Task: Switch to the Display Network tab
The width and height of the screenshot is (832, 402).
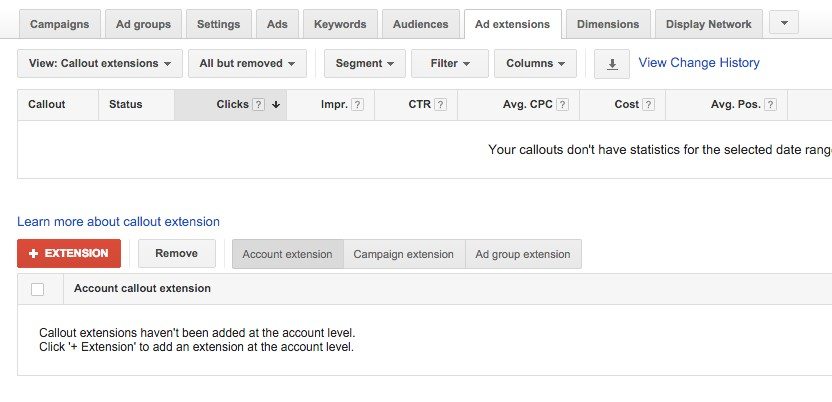Action: pos(709,24)
